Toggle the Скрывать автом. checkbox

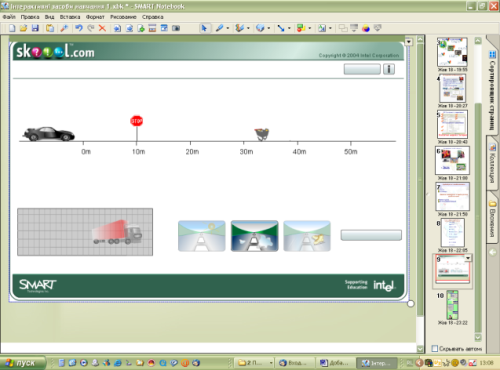[x=435, y=348]
